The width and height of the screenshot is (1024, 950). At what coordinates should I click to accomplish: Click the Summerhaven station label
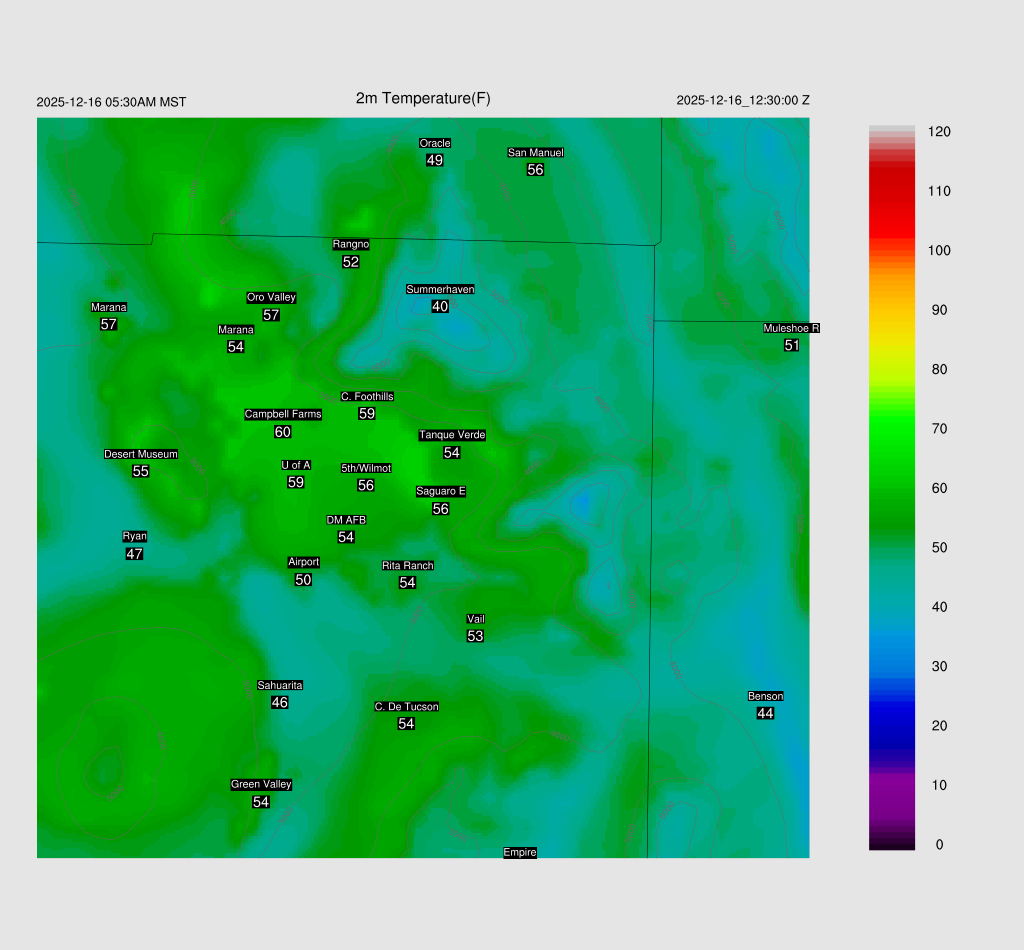tap(440, 290)
